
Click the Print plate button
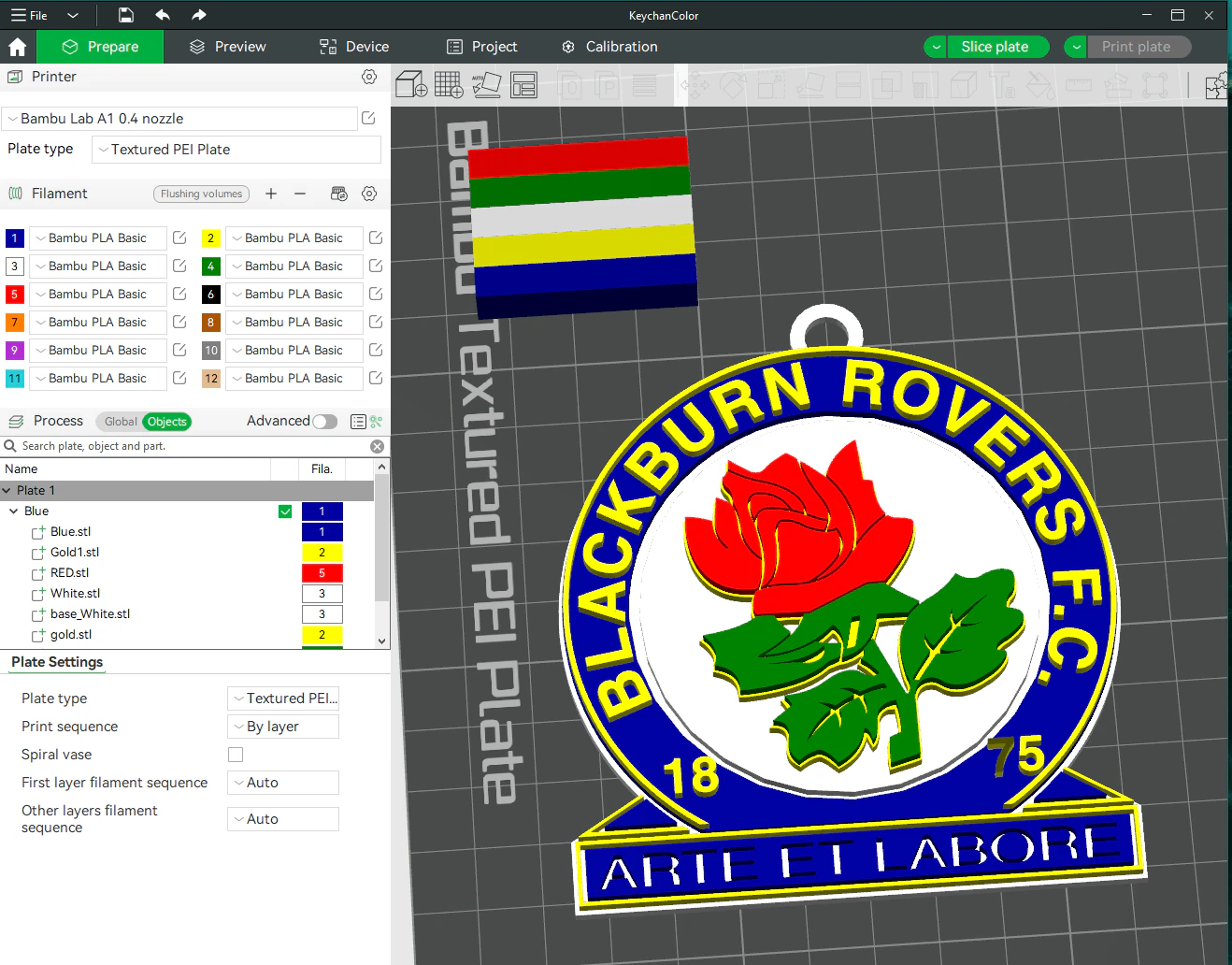(x=1139, y=47)
